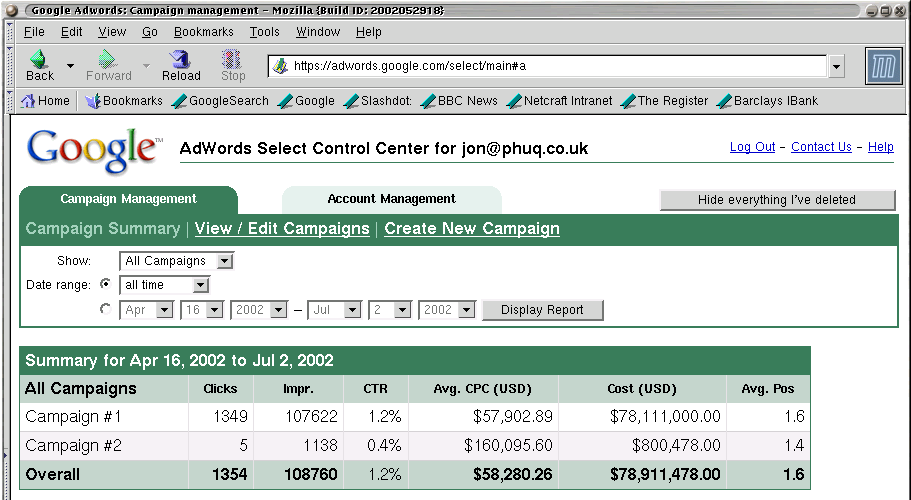Open the start year 2002 dropdown

pos(259,310)
